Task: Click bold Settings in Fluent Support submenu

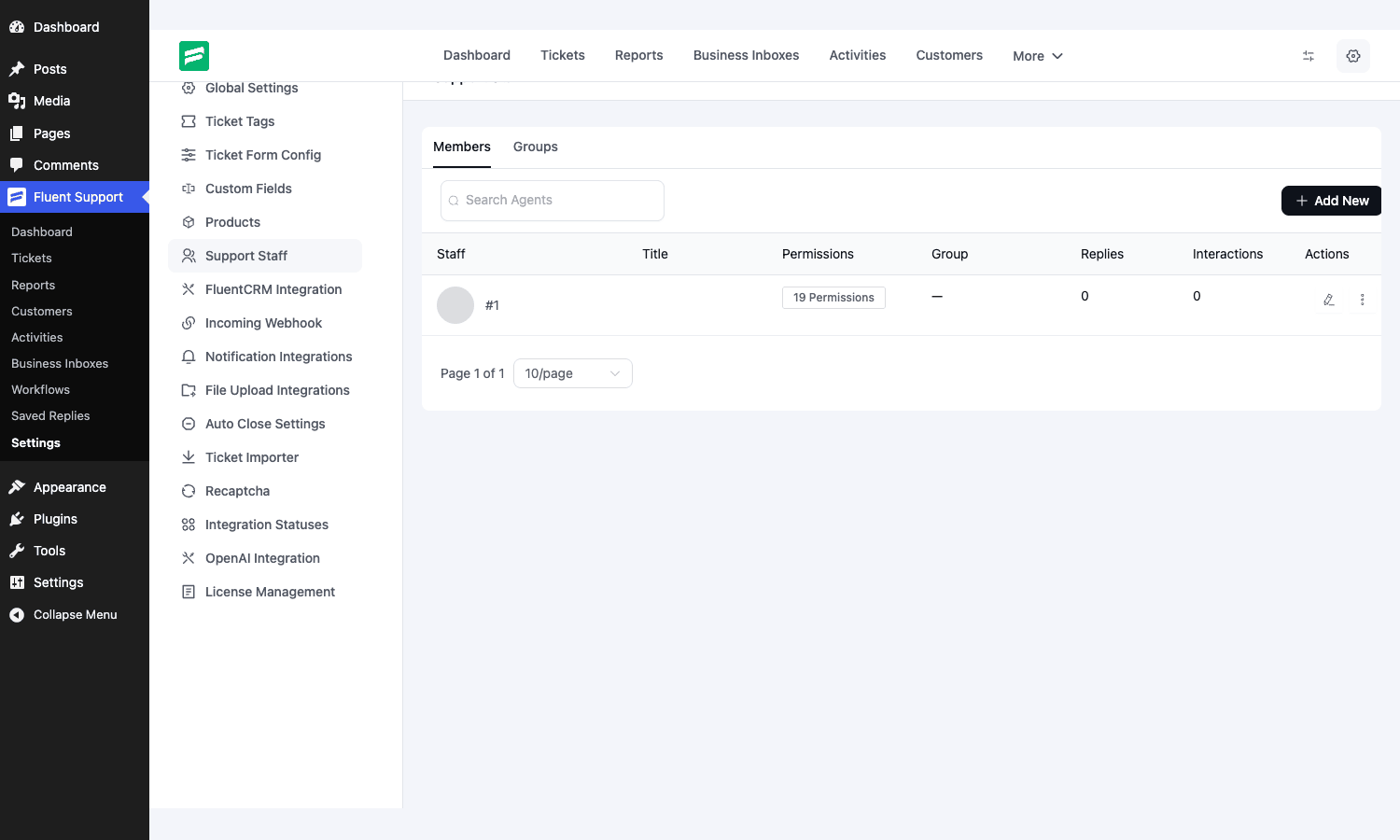Action: [35, 443]
